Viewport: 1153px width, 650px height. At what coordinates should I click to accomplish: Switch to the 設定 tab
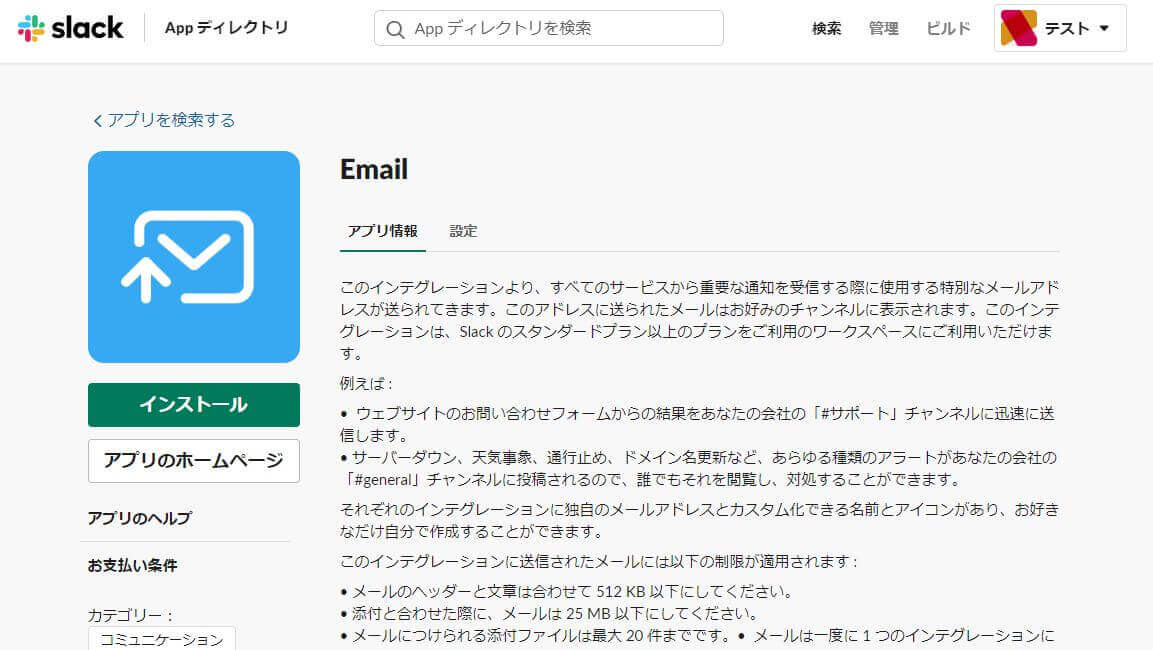(463, 231)
